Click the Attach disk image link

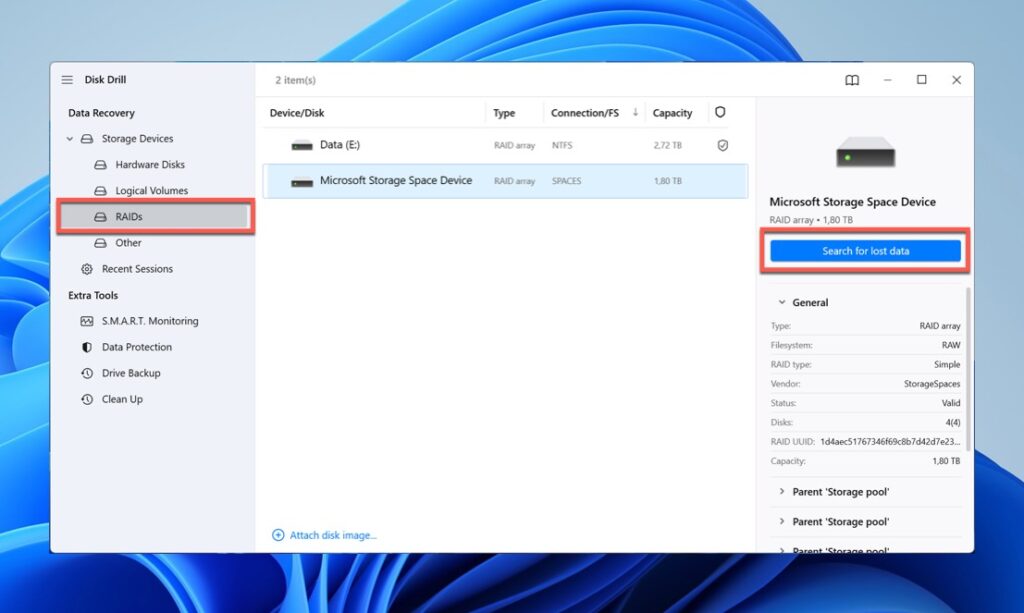pos(324,535)
